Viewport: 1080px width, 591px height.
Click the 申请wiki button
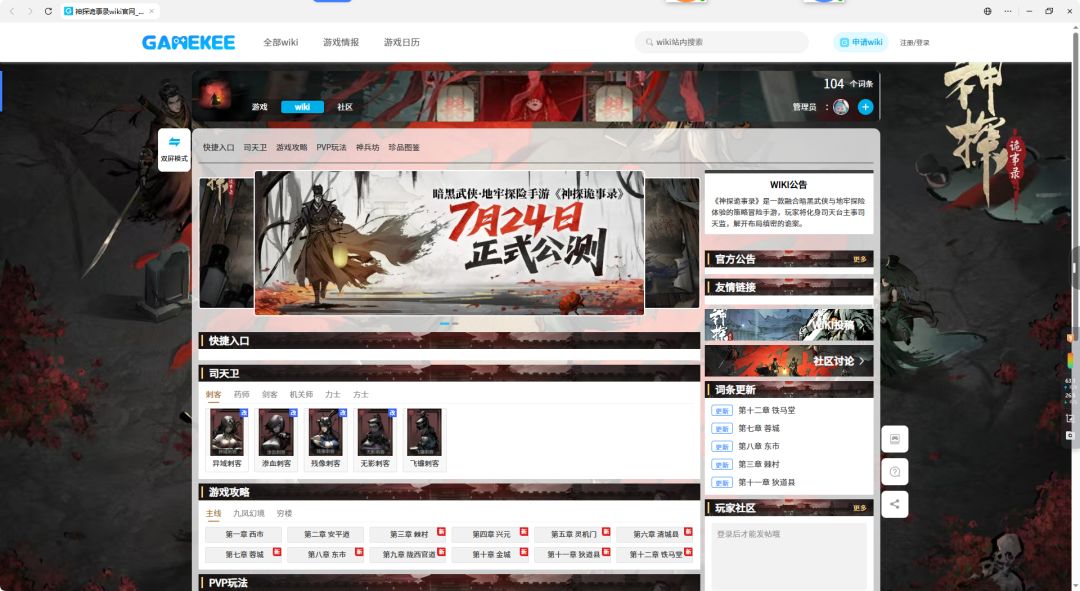coord(860,42)
